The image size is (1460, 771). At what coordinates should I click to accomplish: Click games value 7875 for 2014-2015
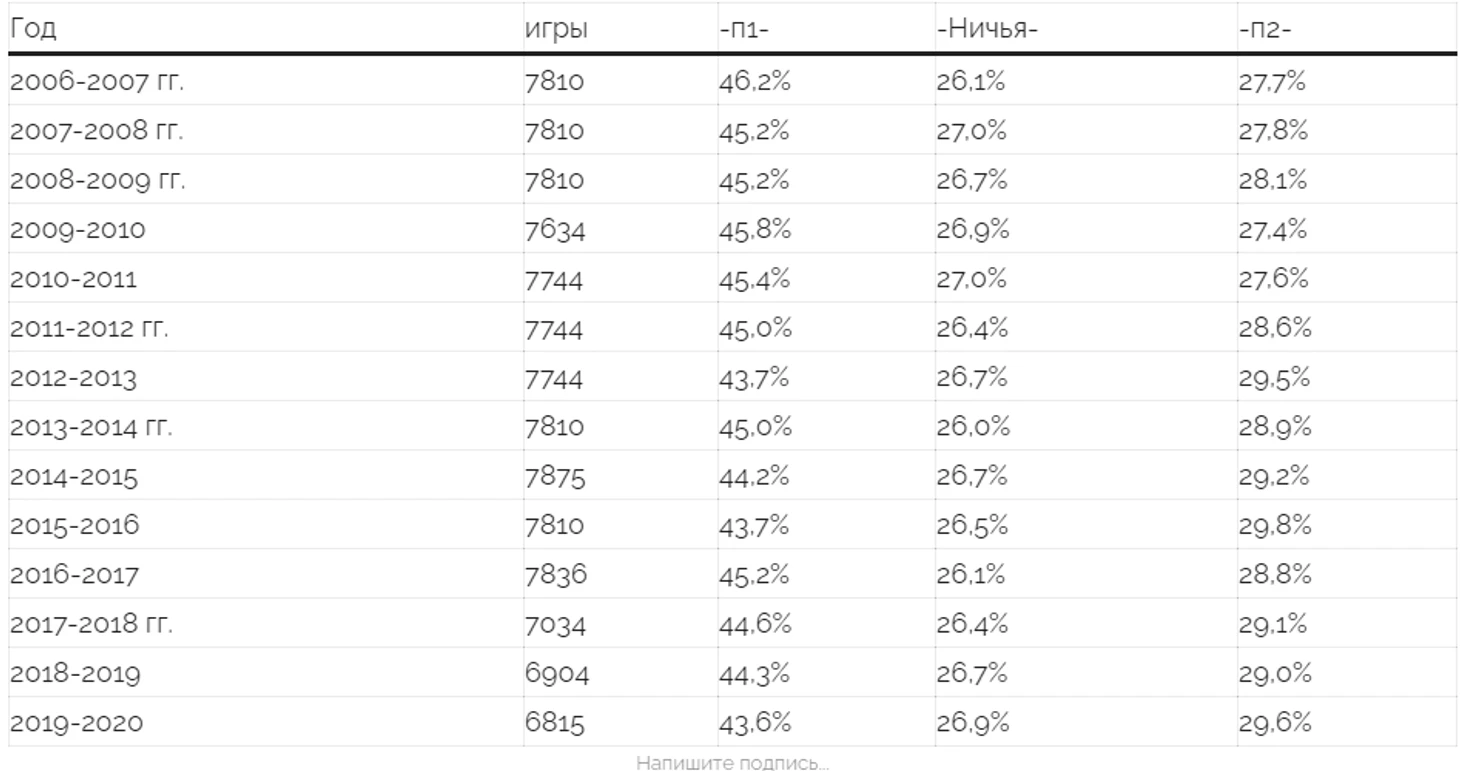click(x=554, y=477)
